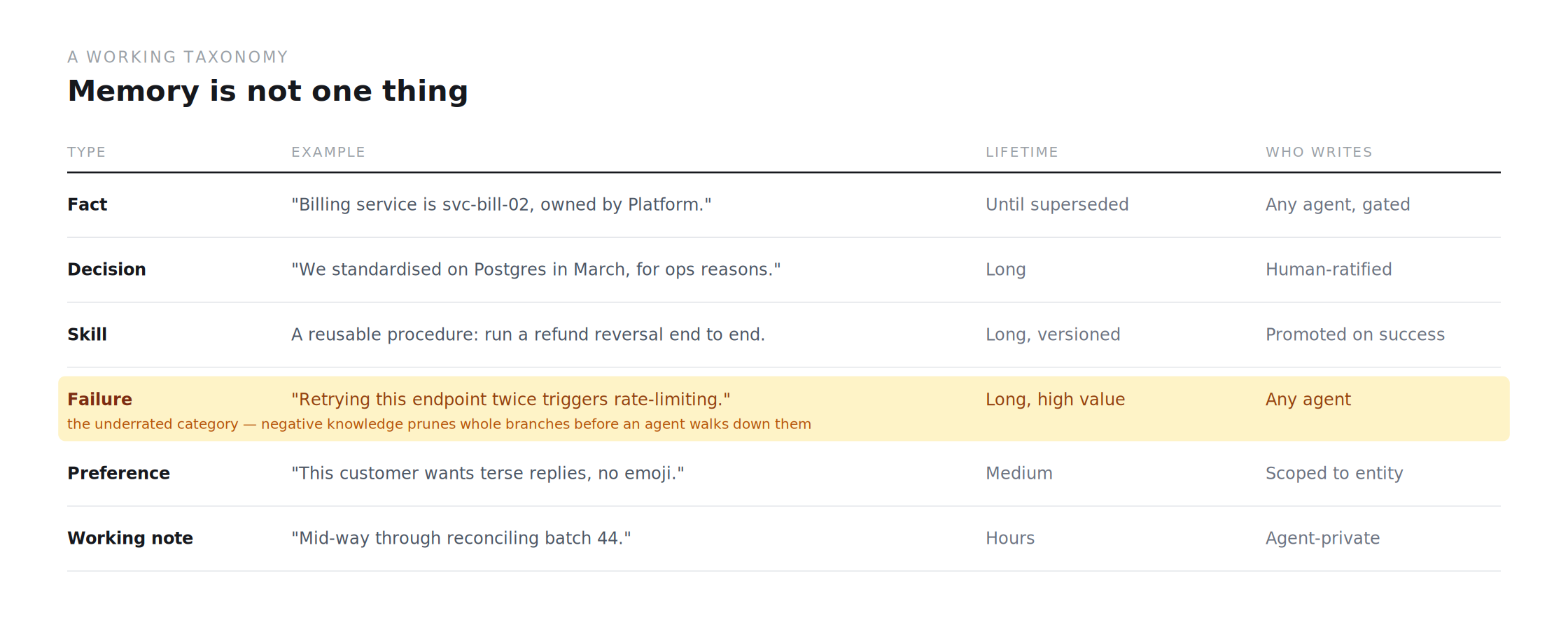Select the highlighted Failure row label
1568x627 pixels.
(x=99, y=400)
